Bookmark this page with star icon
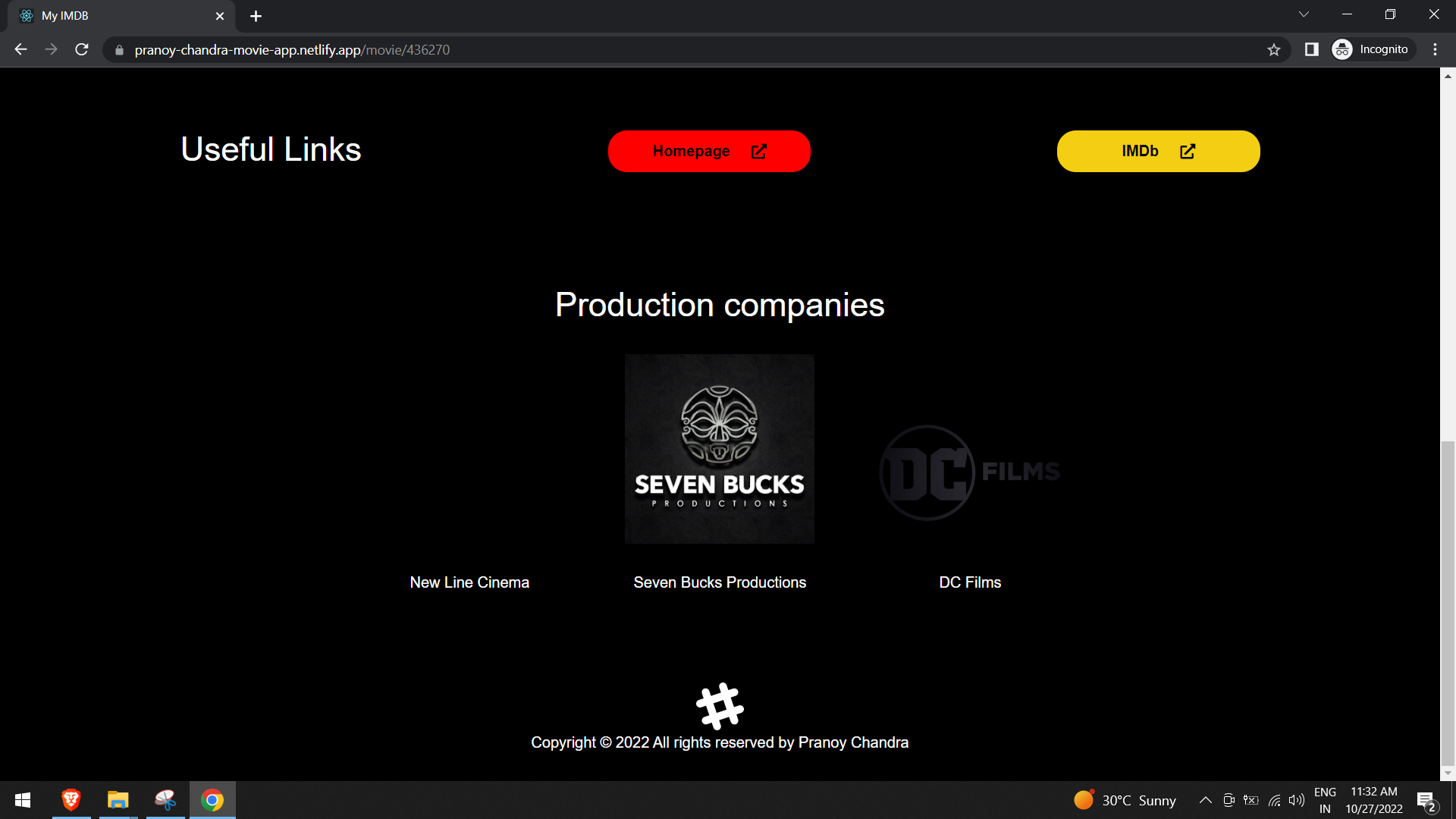Viewport: 1456px width, 819px height. pos(1273,49)
